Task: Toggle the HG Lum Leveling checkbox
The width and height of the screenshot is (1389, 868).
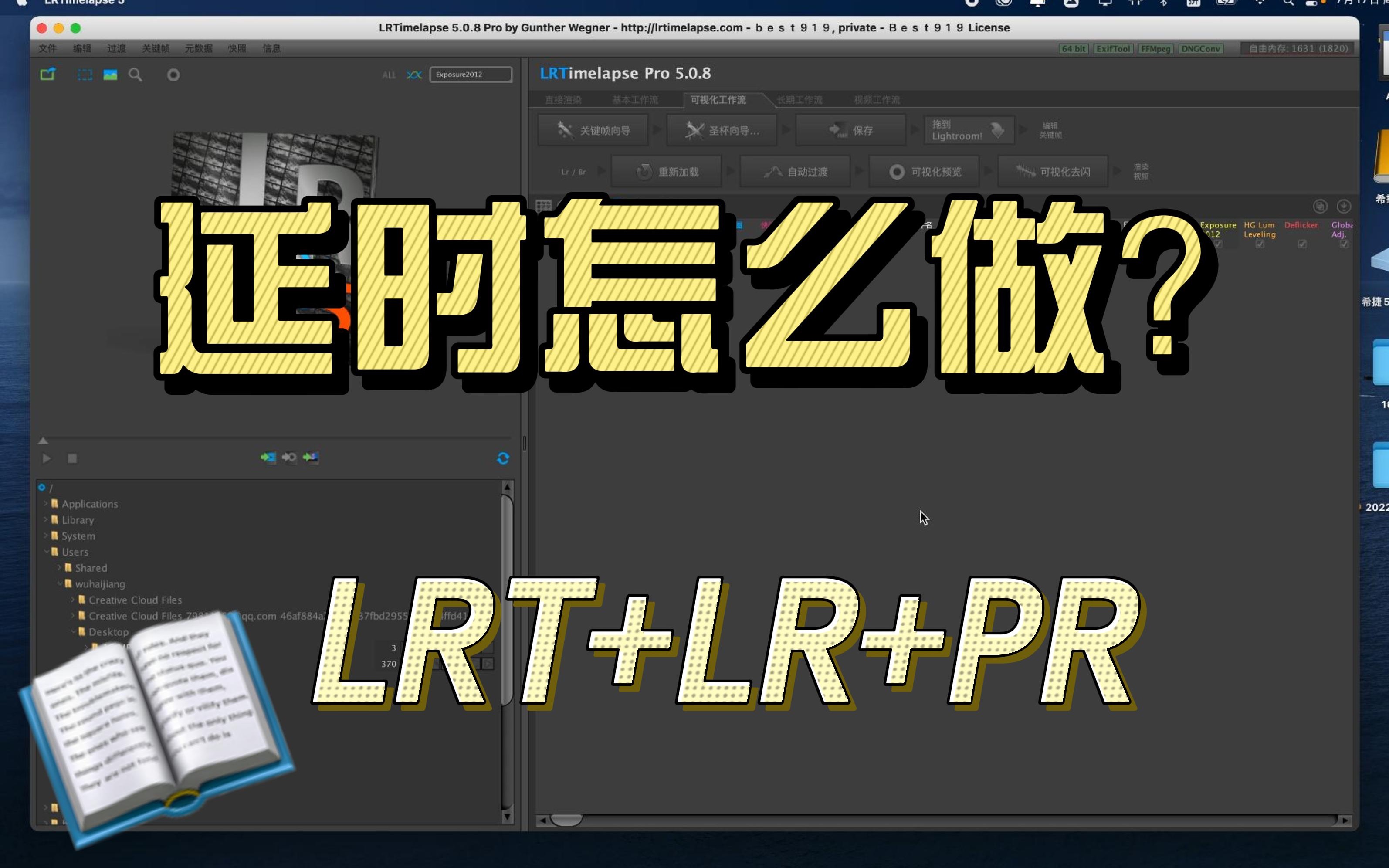Action: tap(1260, 244)
